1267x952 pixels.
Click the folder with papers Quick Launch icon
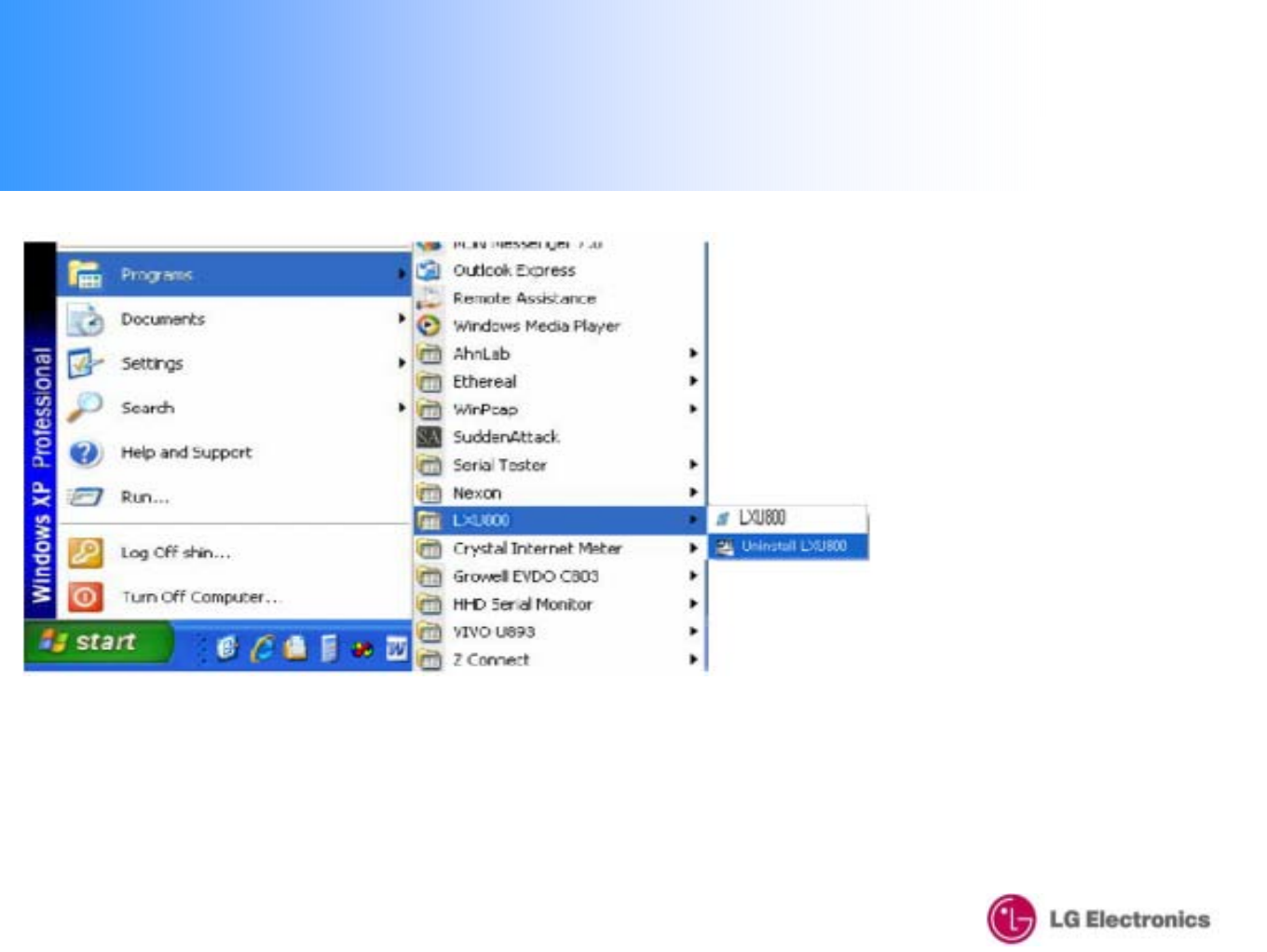pyautogui.click(x=295, y=648)
